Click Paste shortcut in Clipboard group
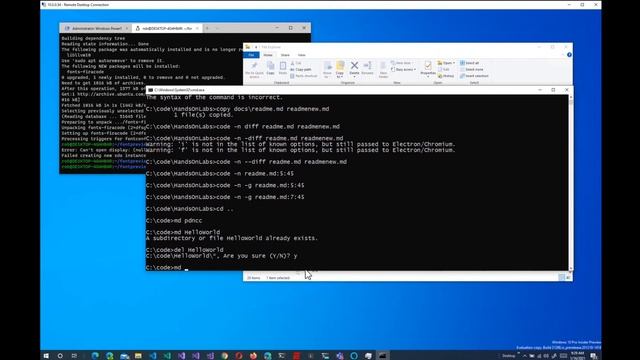Screen dimensions: 640x360 tap(304, 76)
